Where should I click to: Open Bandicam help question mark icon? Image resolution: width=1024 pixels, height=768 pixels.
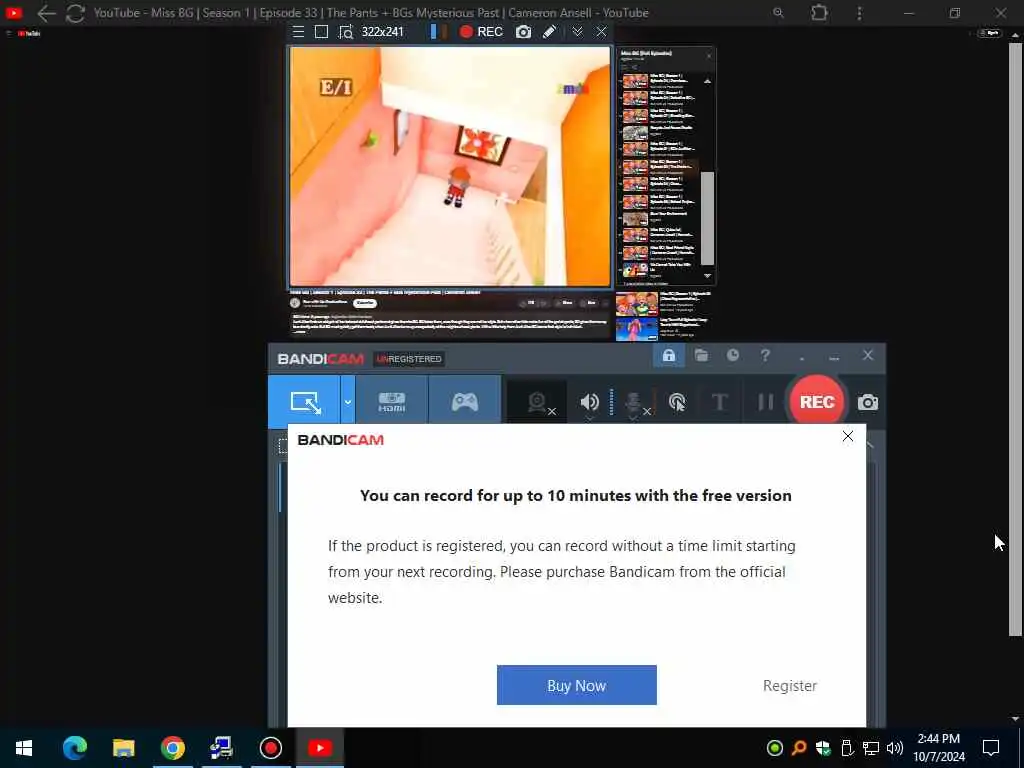pos(765,355)
